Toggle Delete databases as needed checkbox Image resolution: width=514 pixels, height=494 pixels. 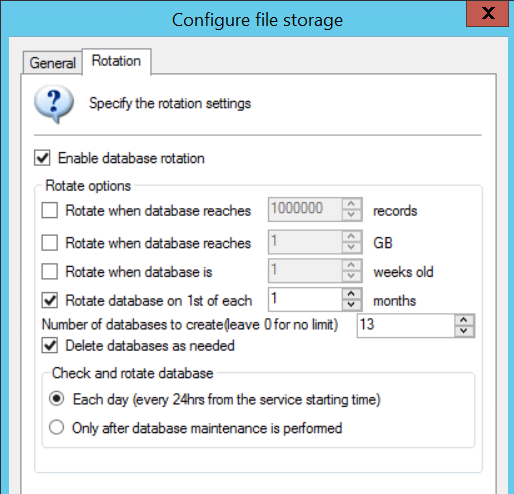[50, 345]
